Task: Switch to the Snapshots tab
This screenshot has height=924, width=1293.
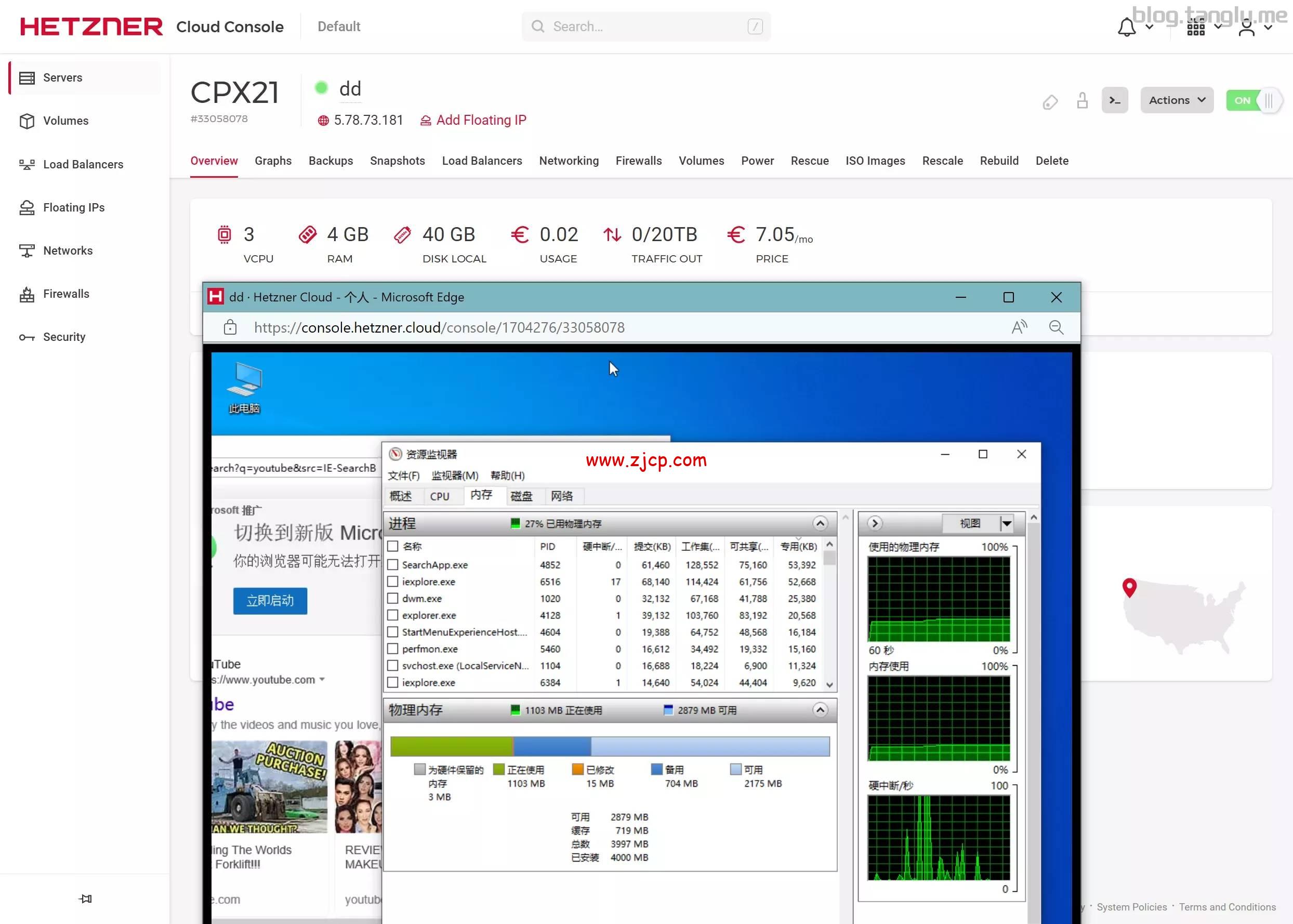Action: coord(397,161)
